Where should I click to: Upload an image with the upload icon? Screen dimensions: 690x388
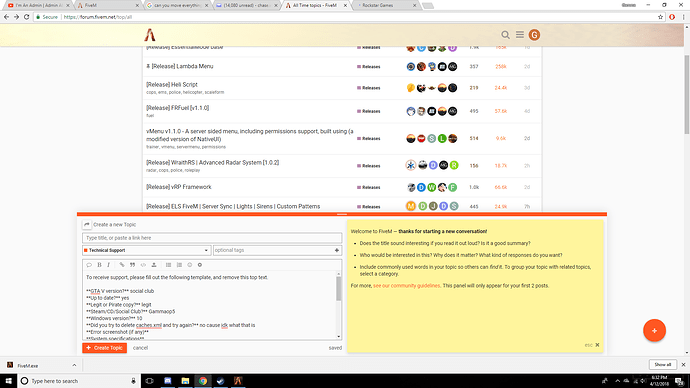pos(154,265)
